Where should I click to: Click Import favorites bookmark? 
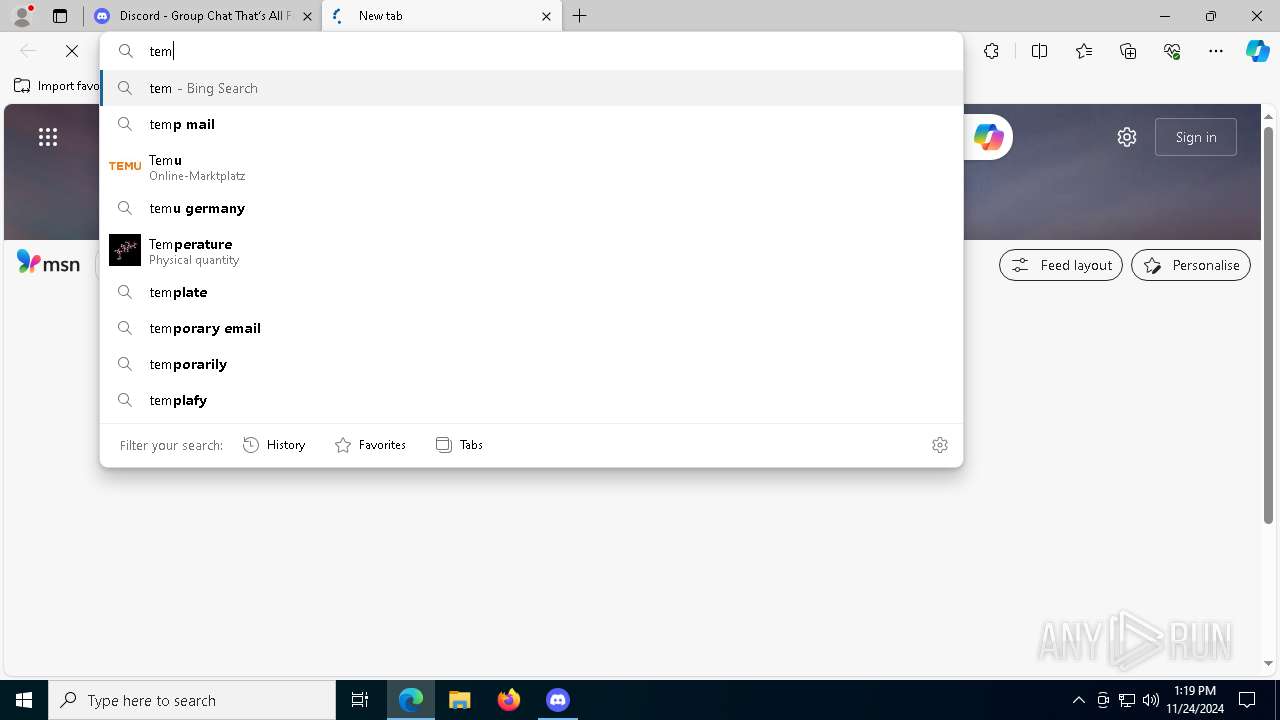click(57, 86)
